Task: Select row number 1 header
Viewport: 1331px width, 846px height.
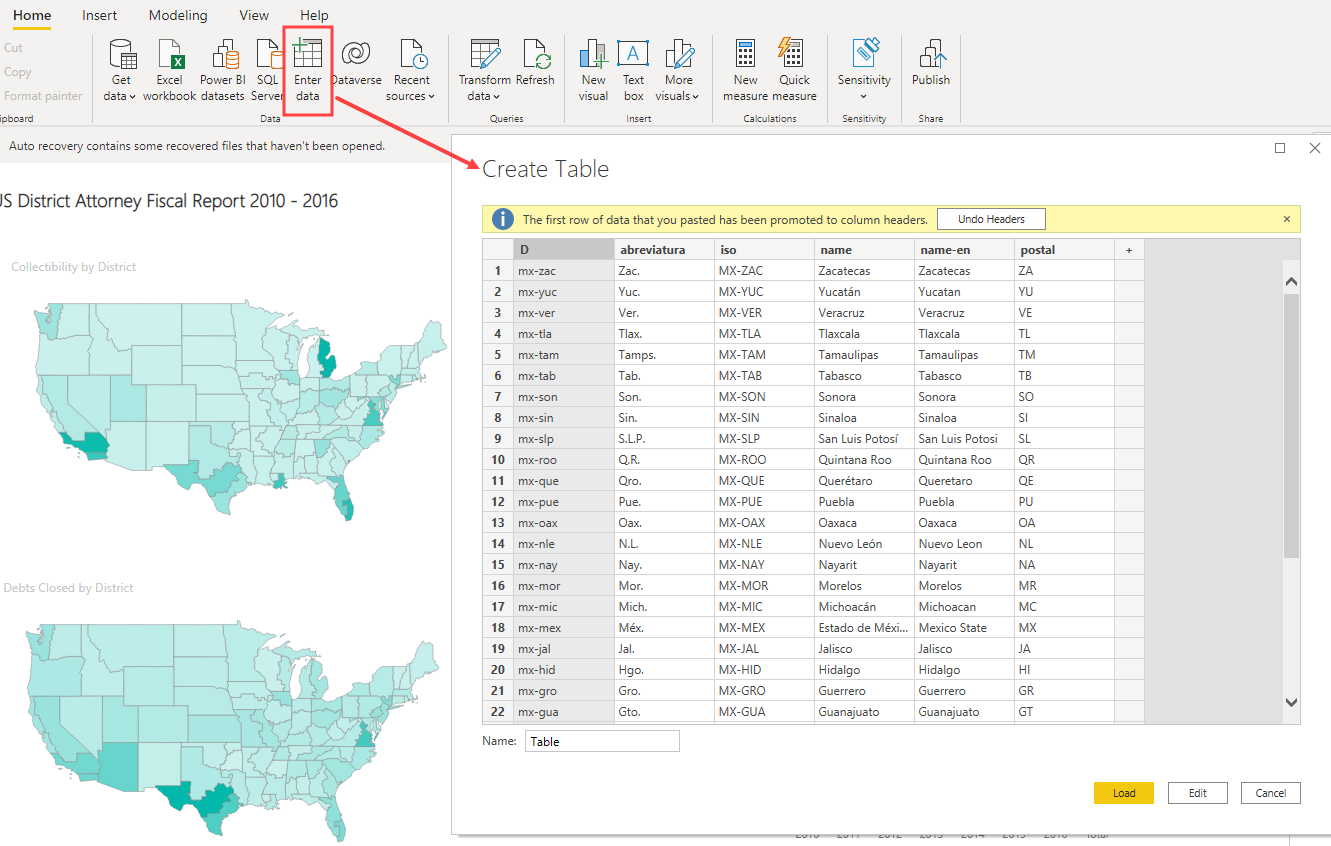Action: tap(497, 271)
